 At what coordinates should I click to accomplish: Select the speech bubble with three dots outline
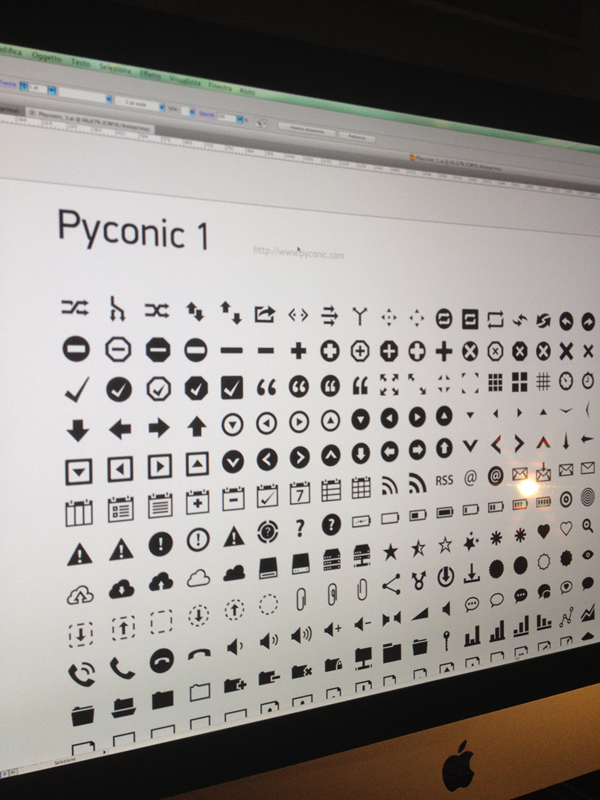coord(472,605)
